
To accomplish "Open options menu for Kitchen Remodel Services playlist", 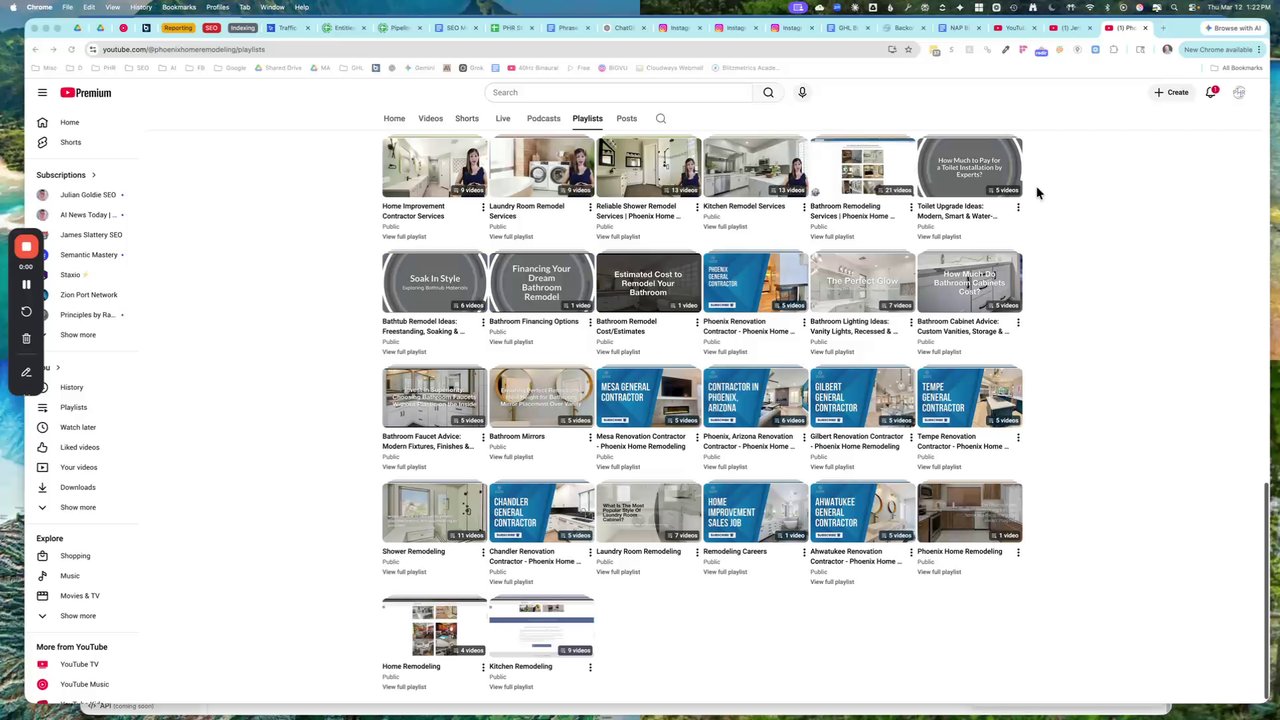I will (804, 207).
